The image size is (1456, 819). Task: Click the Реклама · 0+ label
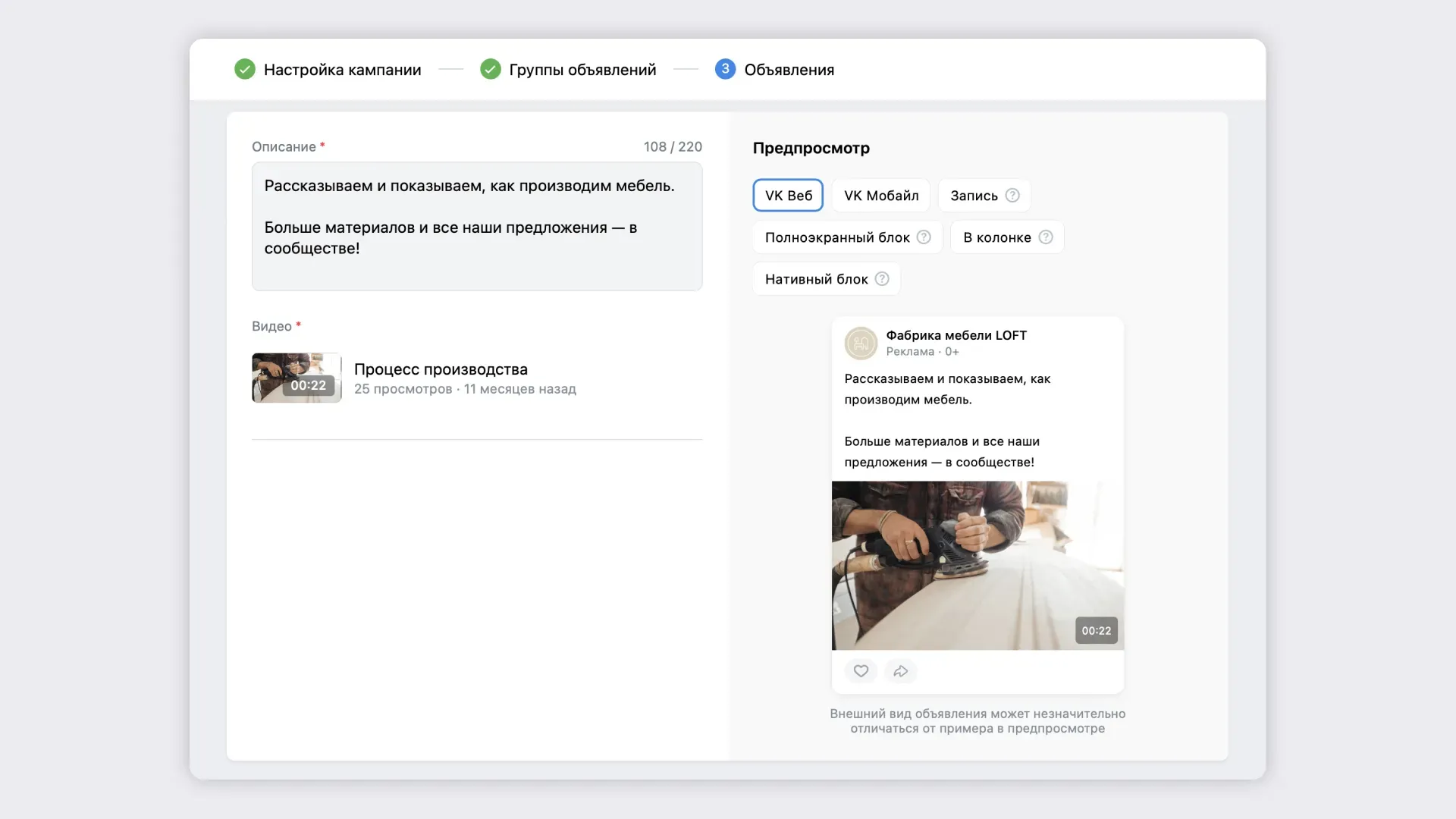(922, 352)
